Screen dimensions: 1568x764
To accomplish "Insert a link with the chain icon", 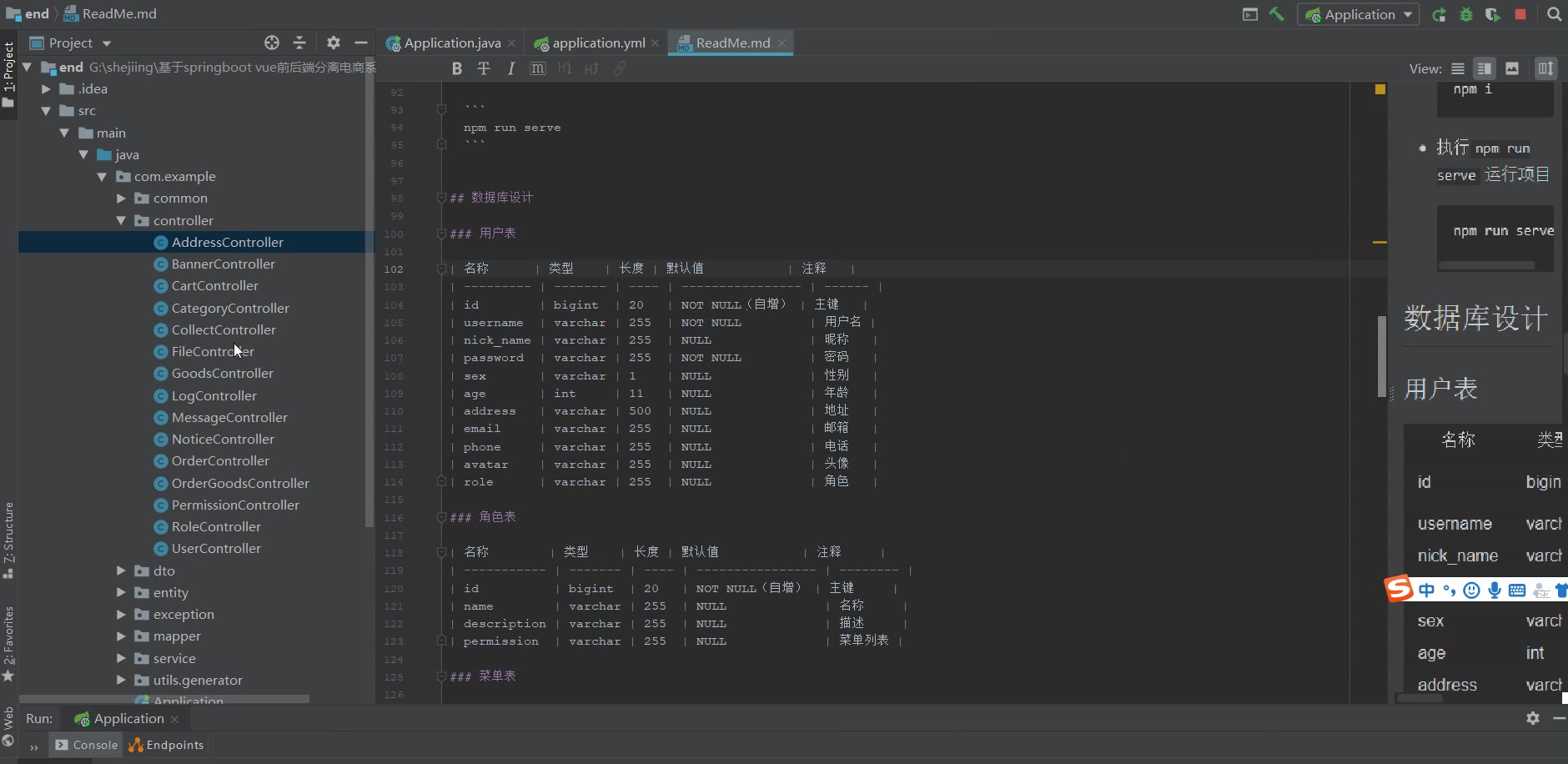I will 619,68.
